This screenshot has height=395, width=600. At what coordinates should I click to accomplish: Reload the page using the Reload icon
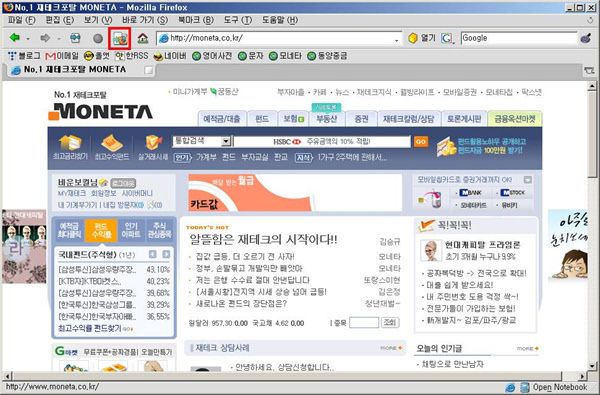point(75,38)
